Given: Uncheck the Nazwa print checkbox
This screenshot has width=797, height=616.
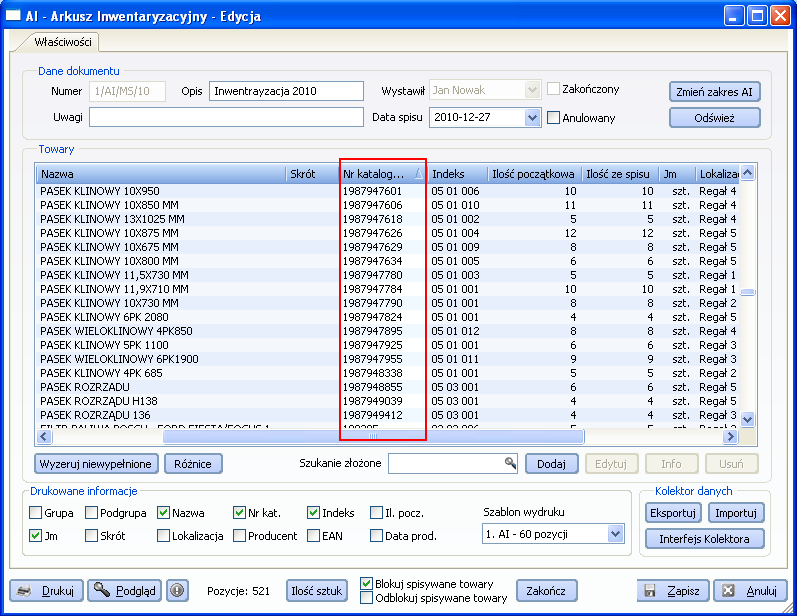Looking at the screenshot, I should [163, 513].
